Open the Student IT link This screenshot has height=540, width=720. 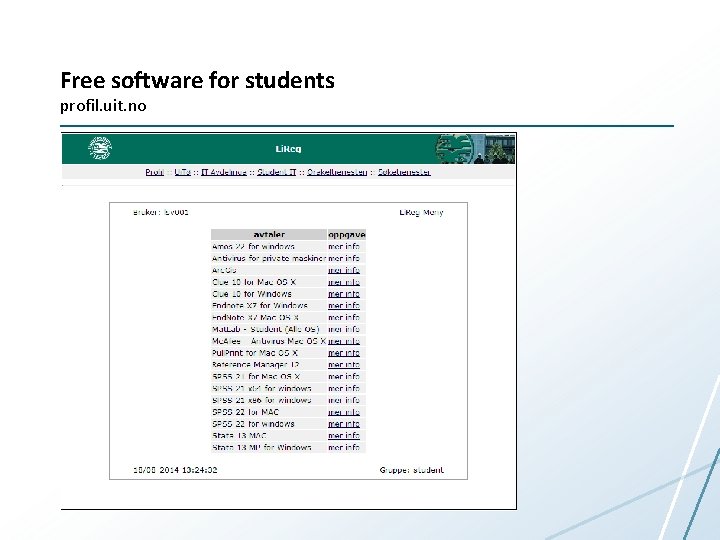click(x=276, y=172)
